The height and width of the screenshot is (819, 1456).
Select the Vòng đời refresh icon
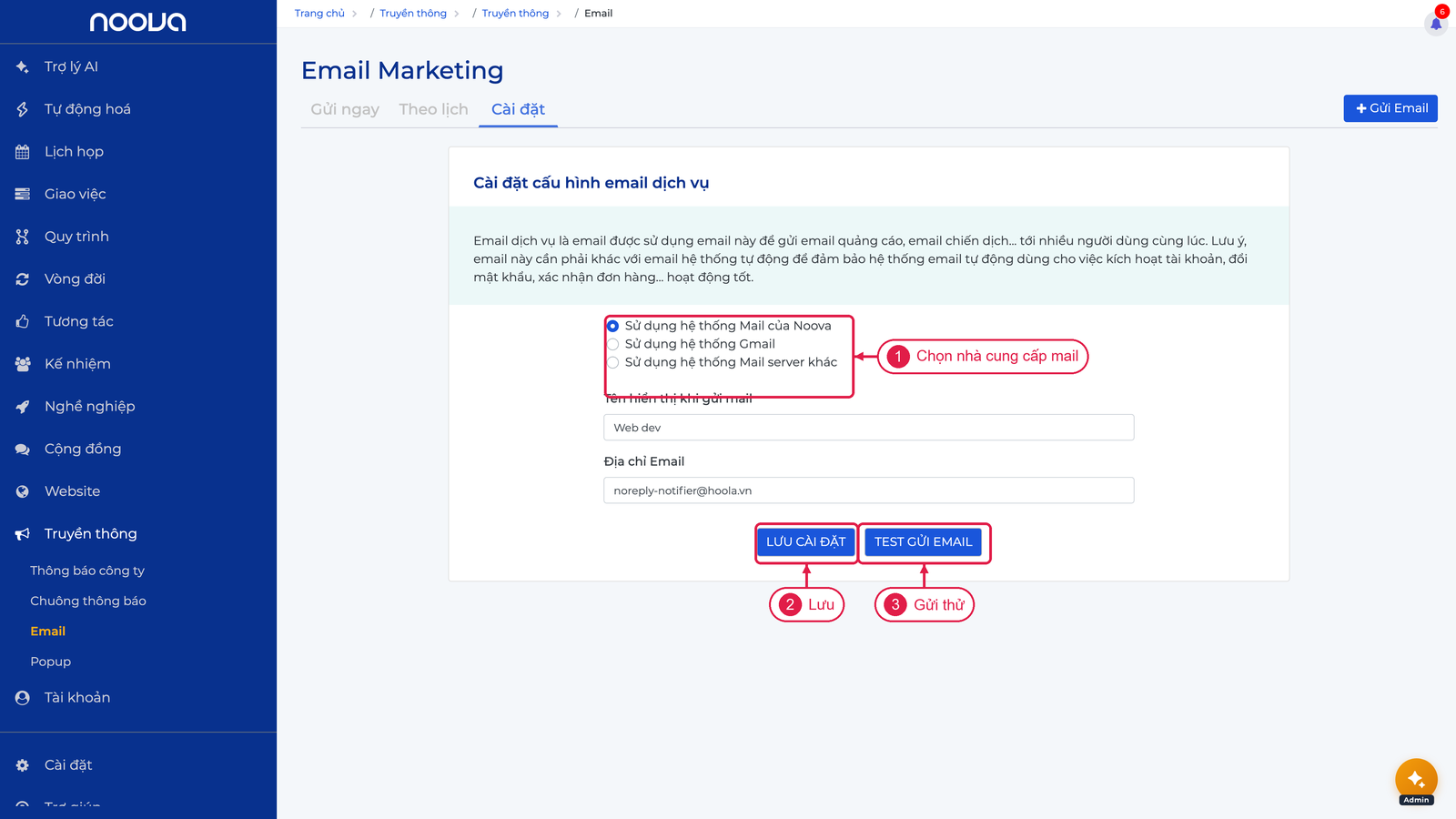(23, 279)
